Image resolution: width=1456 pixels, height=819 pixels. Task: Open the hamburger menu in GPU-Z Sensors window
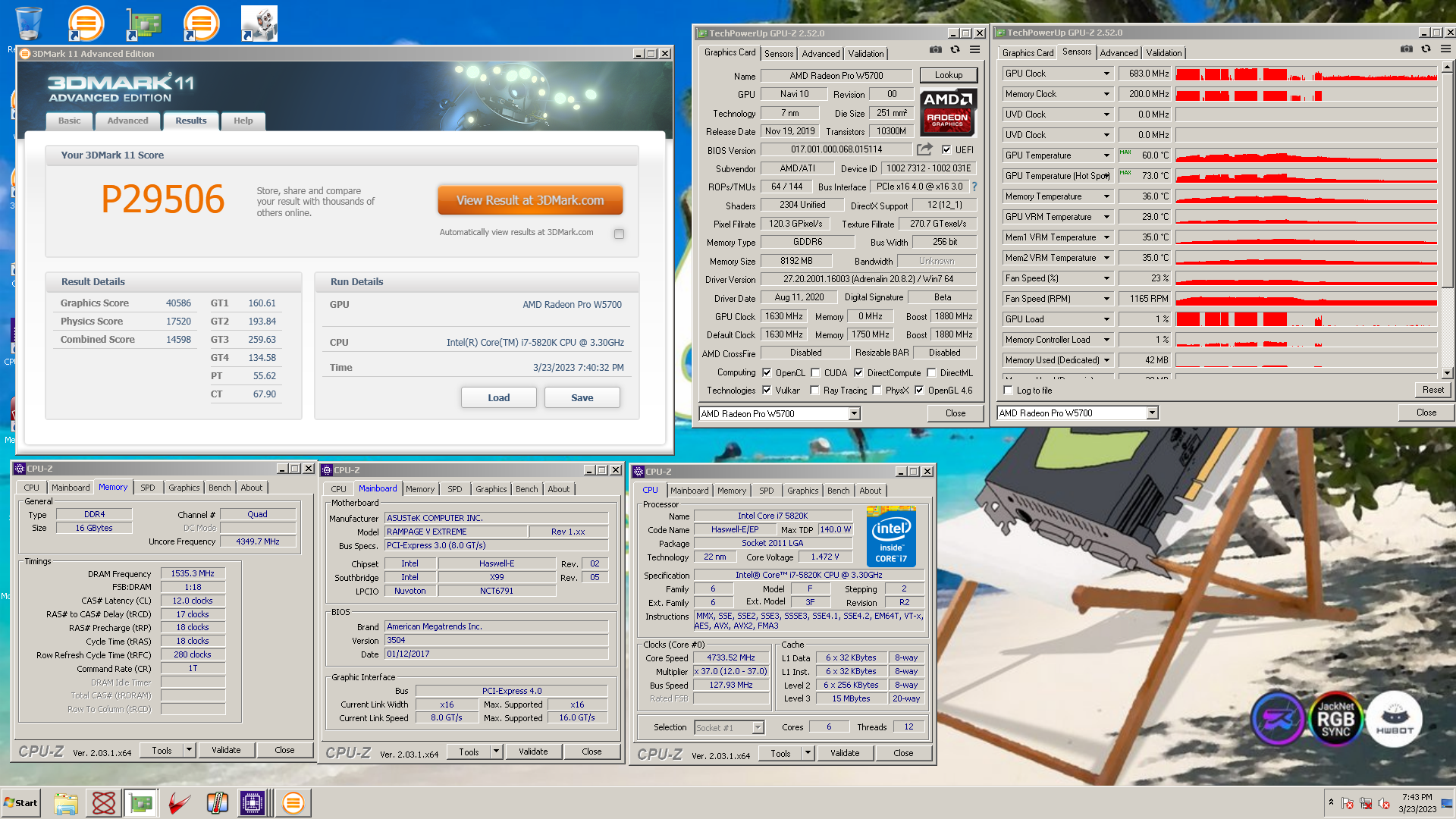point(1446,49)
